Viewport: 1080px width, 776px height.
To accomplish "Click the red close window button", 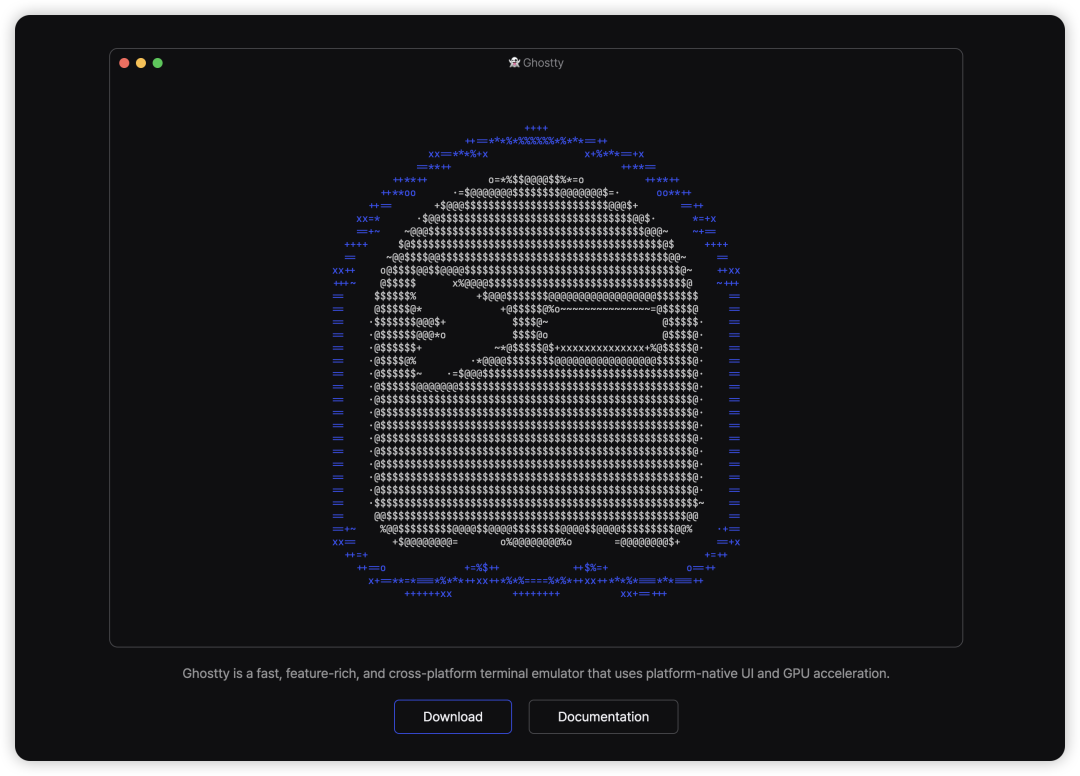I will 124,63.
